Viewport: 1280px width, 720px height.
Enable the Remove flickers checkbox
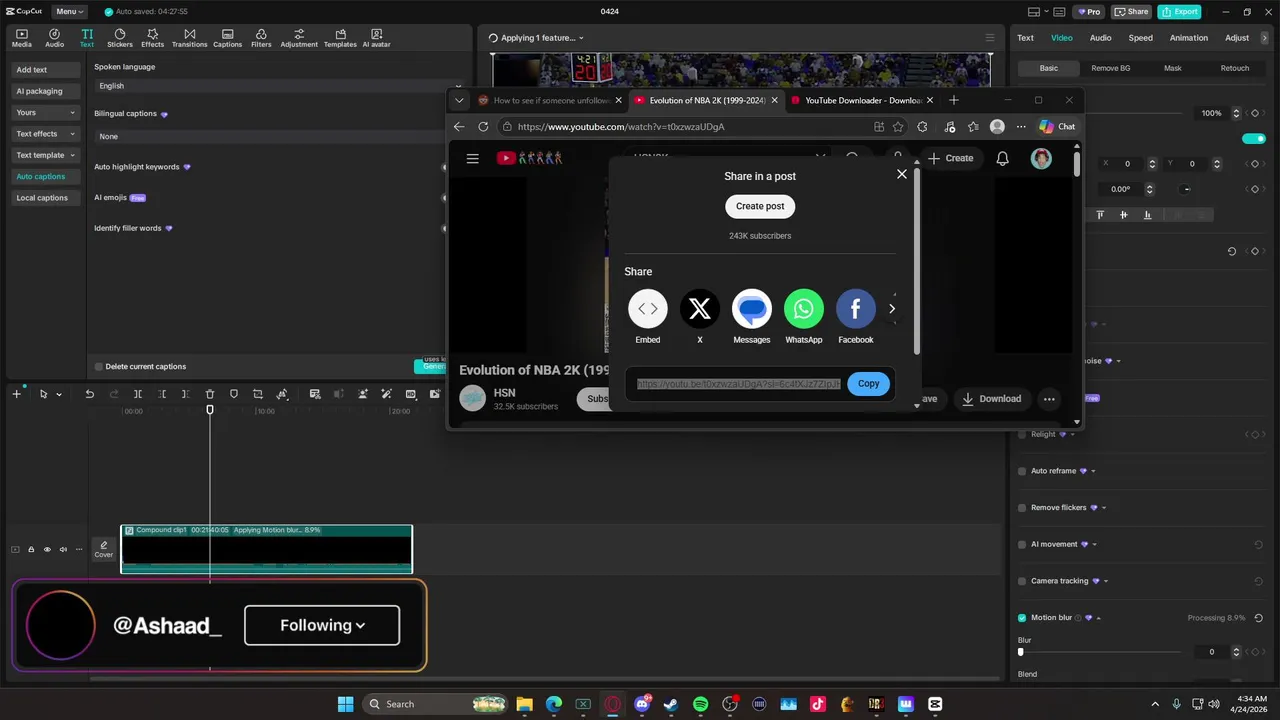[1022, 508]
